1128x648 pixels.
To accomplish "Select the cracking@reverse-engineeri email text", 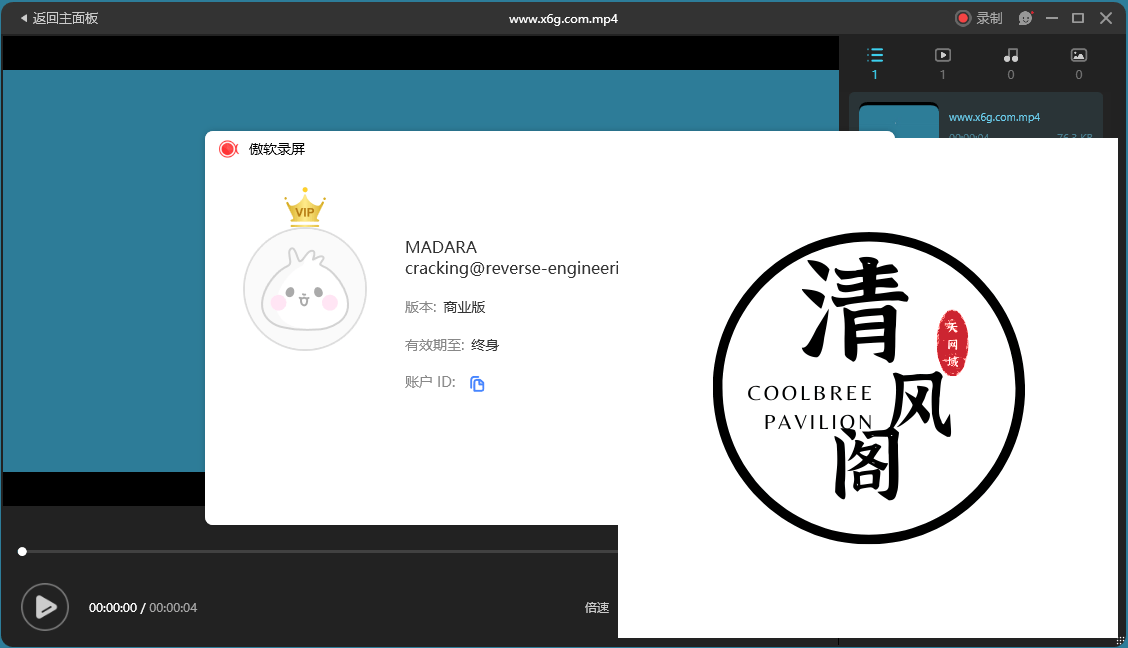I will point(511,268).
